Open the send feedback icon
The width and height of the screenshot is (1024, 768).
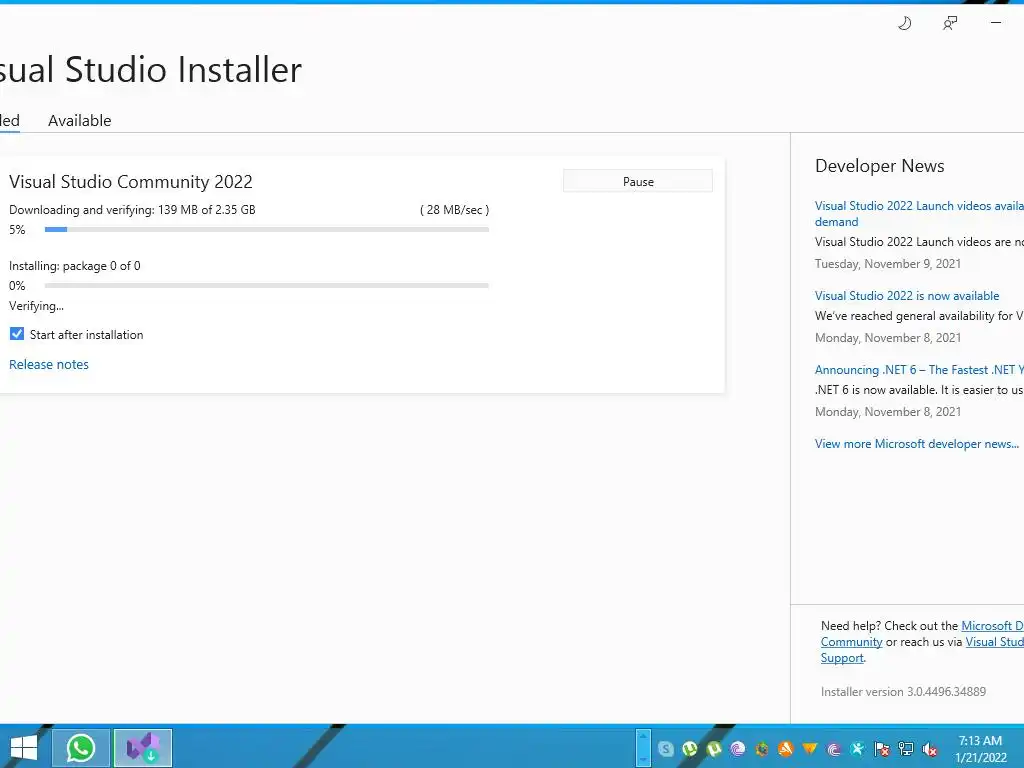tap(950, 24)
